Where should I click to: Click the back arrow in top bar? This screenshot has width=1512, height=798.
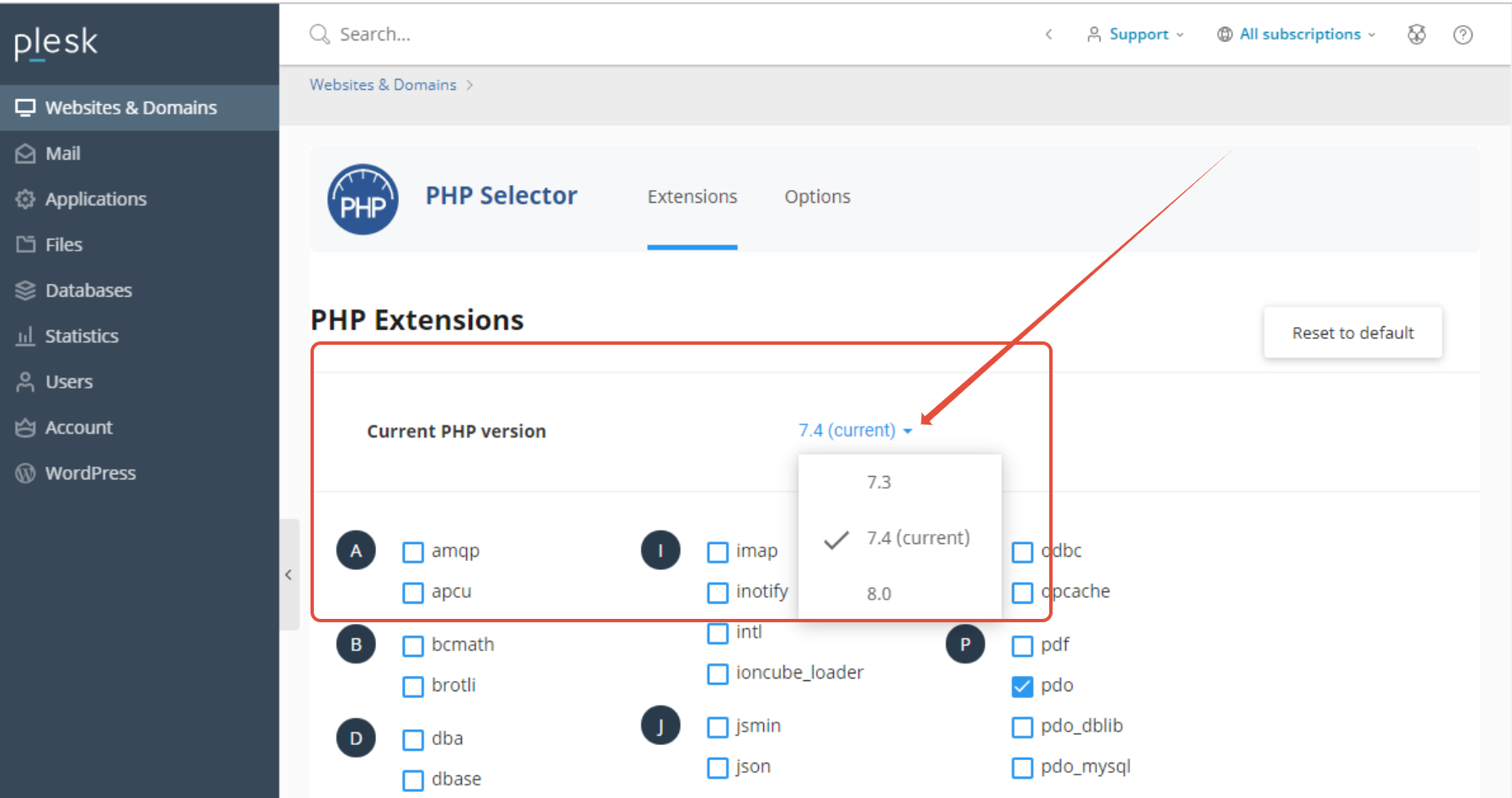tap(1048, 34)
